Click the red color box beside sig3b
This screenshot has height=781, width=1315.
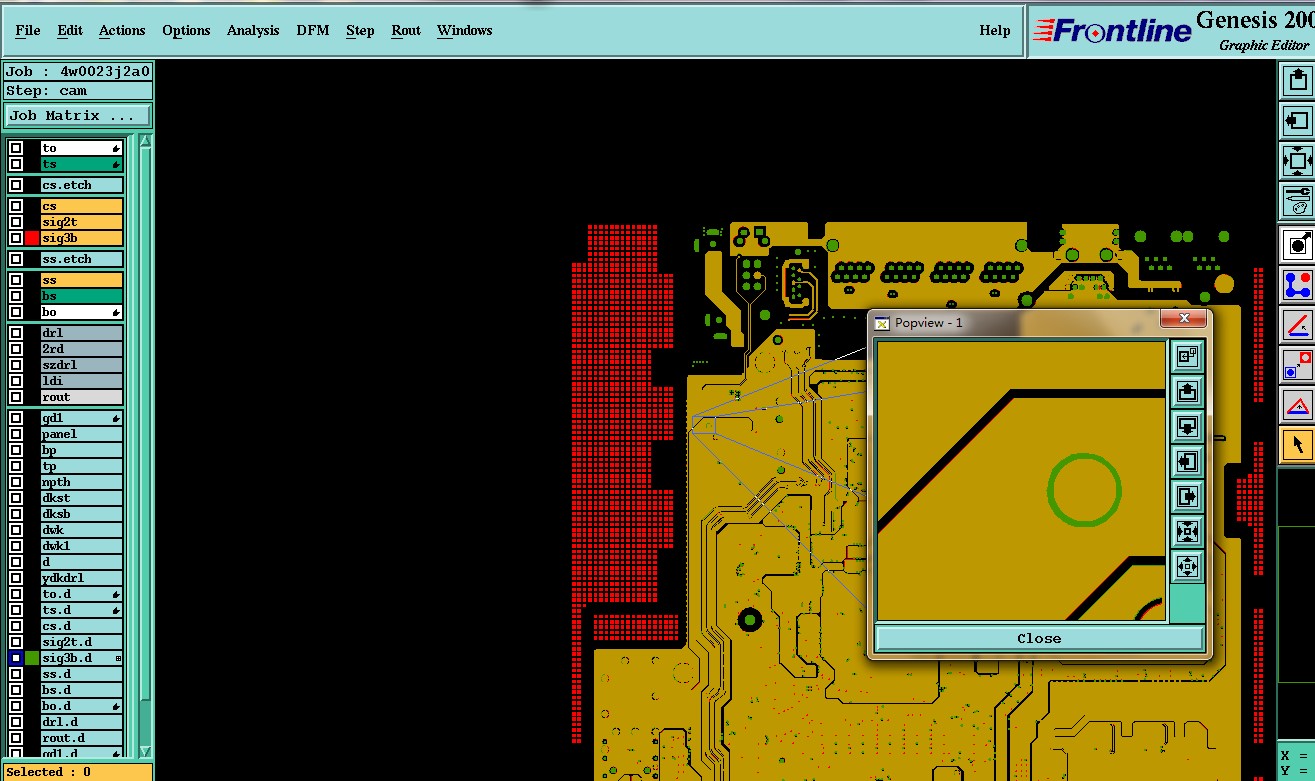(32, 238)
